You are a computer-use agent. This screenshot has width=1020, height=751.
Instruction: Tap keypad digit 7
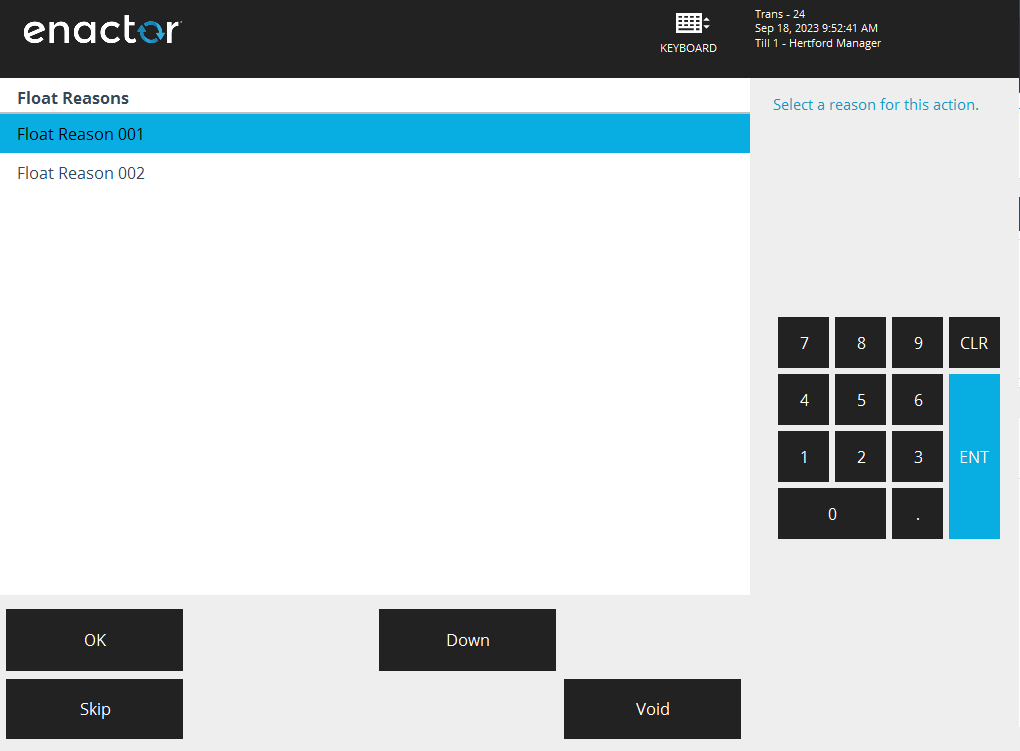point(803,342)
